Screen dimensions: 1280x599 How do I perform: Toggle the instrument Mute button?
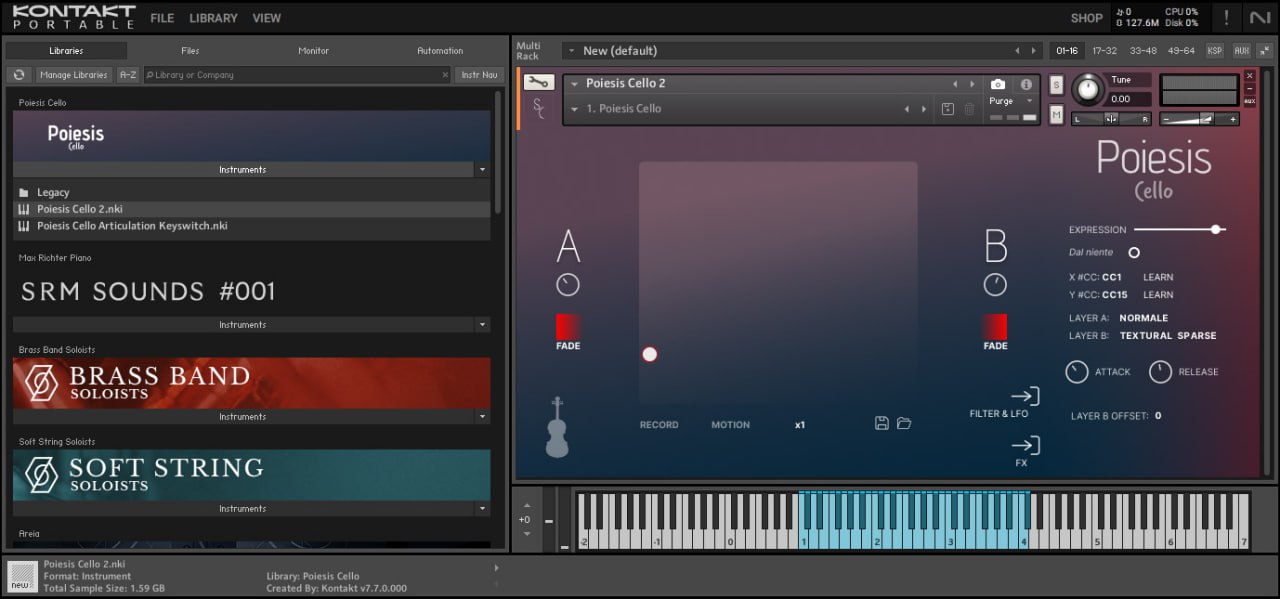(x=1056, y=116)
